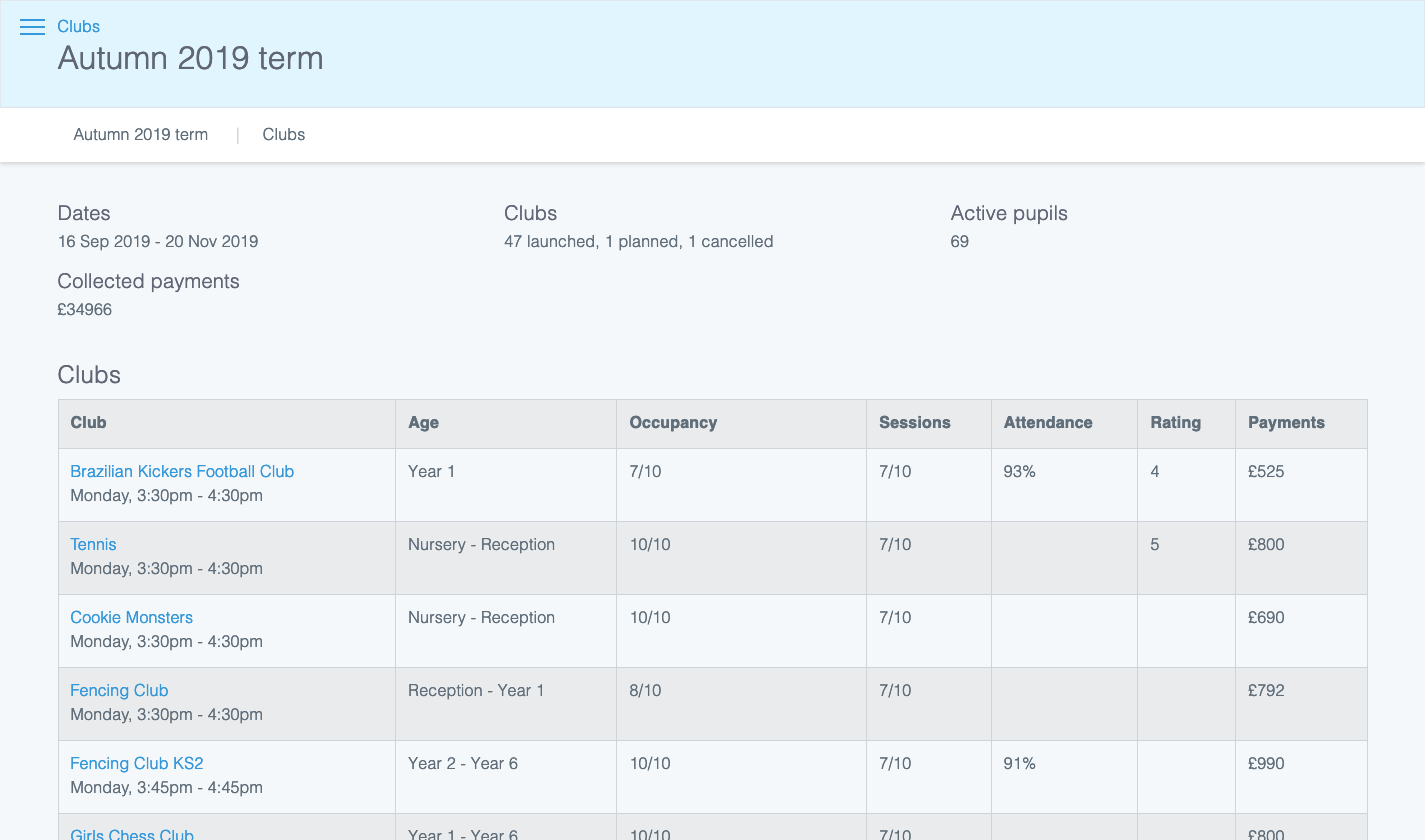Image resolution: width=1425 pixels, height=840 pixels.
Task: Click the Club column header
Action: click(x=88, y=423)
